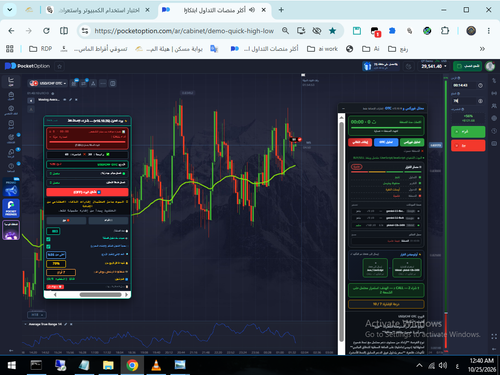
Task: Open the social trading icon in right sidebar
Action: point(494,106)
